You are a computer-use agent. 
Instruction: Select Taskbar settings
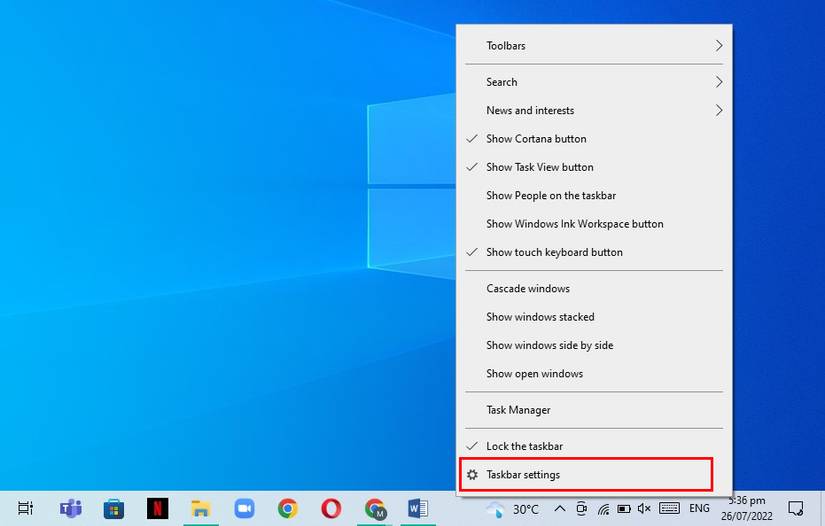523,475
